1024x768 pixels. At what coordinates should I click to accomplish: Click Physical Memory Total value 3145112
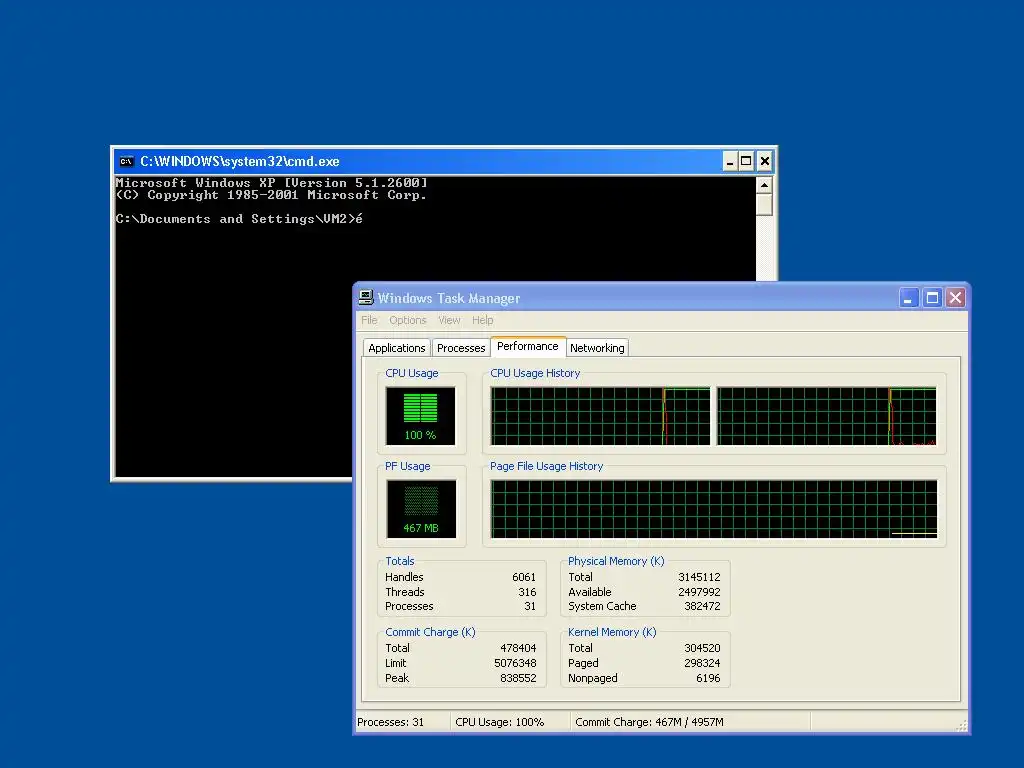tap(699, 577)
